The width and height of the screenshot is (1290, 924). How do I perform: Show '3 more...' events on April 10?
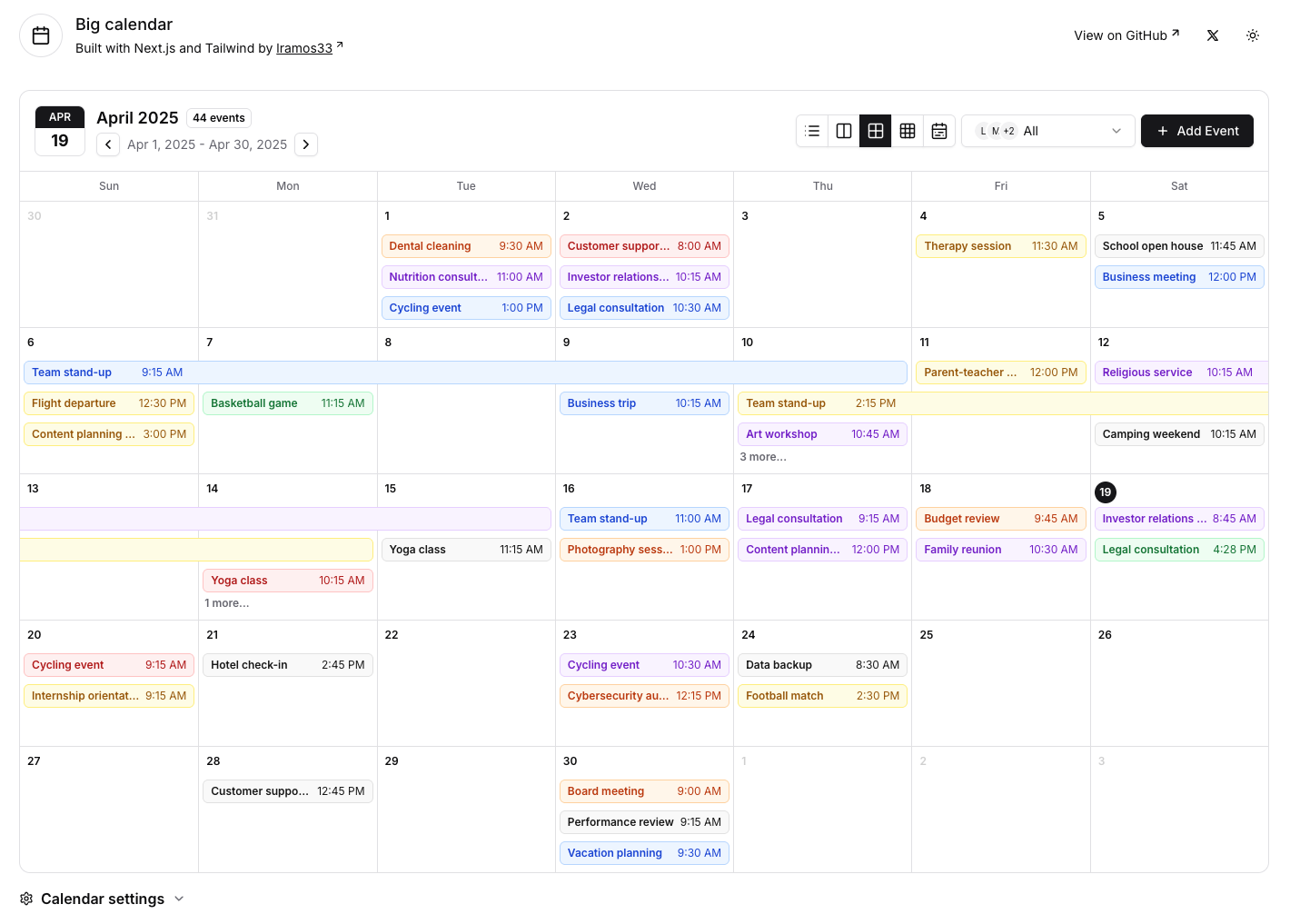(763, 457)
